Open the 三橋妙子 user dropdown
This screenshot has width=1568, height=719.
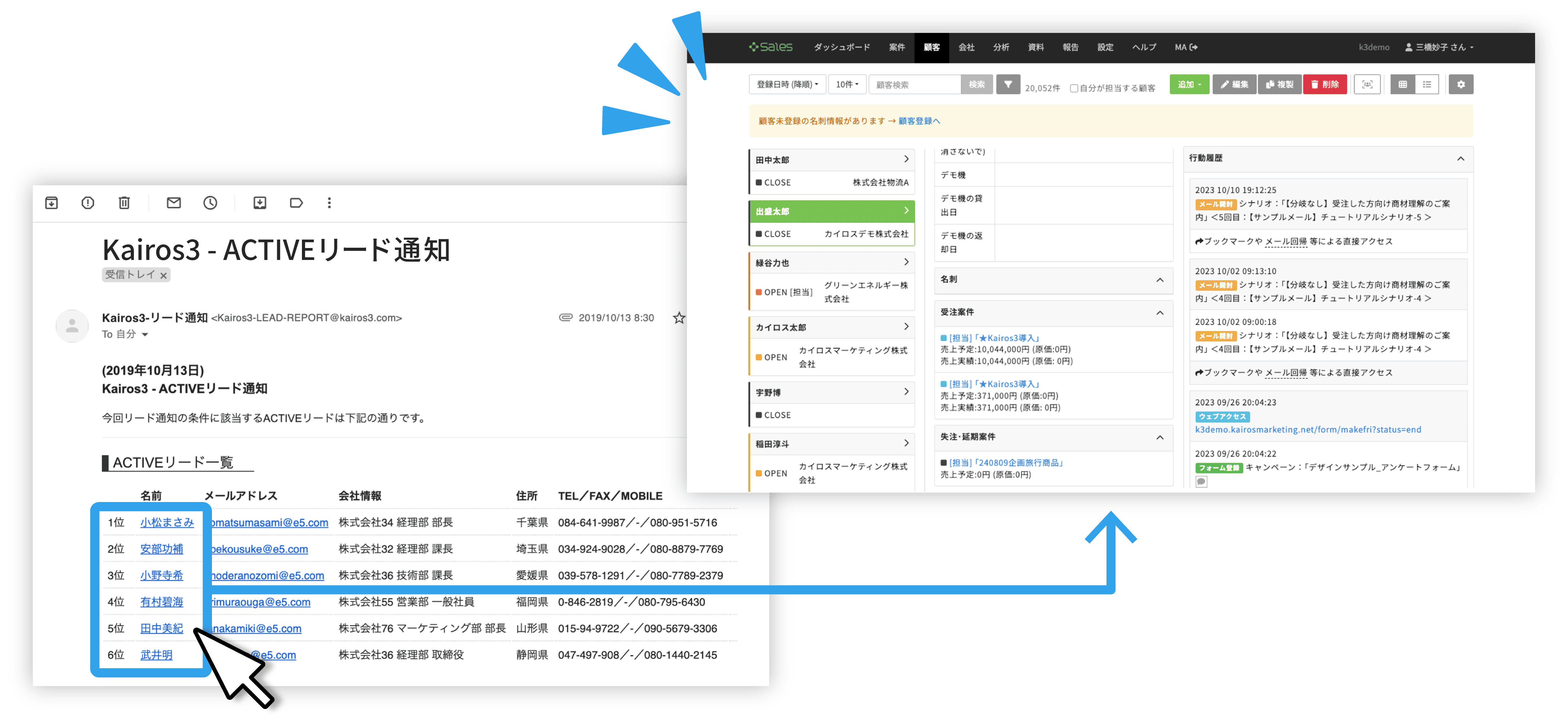(1439, 47)
